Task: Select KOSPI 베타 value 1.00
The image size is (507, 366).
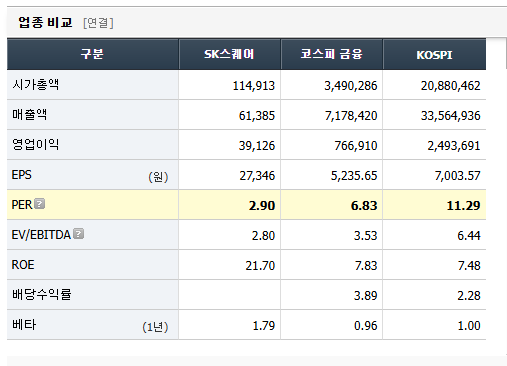Action: [x=469, y=326]
